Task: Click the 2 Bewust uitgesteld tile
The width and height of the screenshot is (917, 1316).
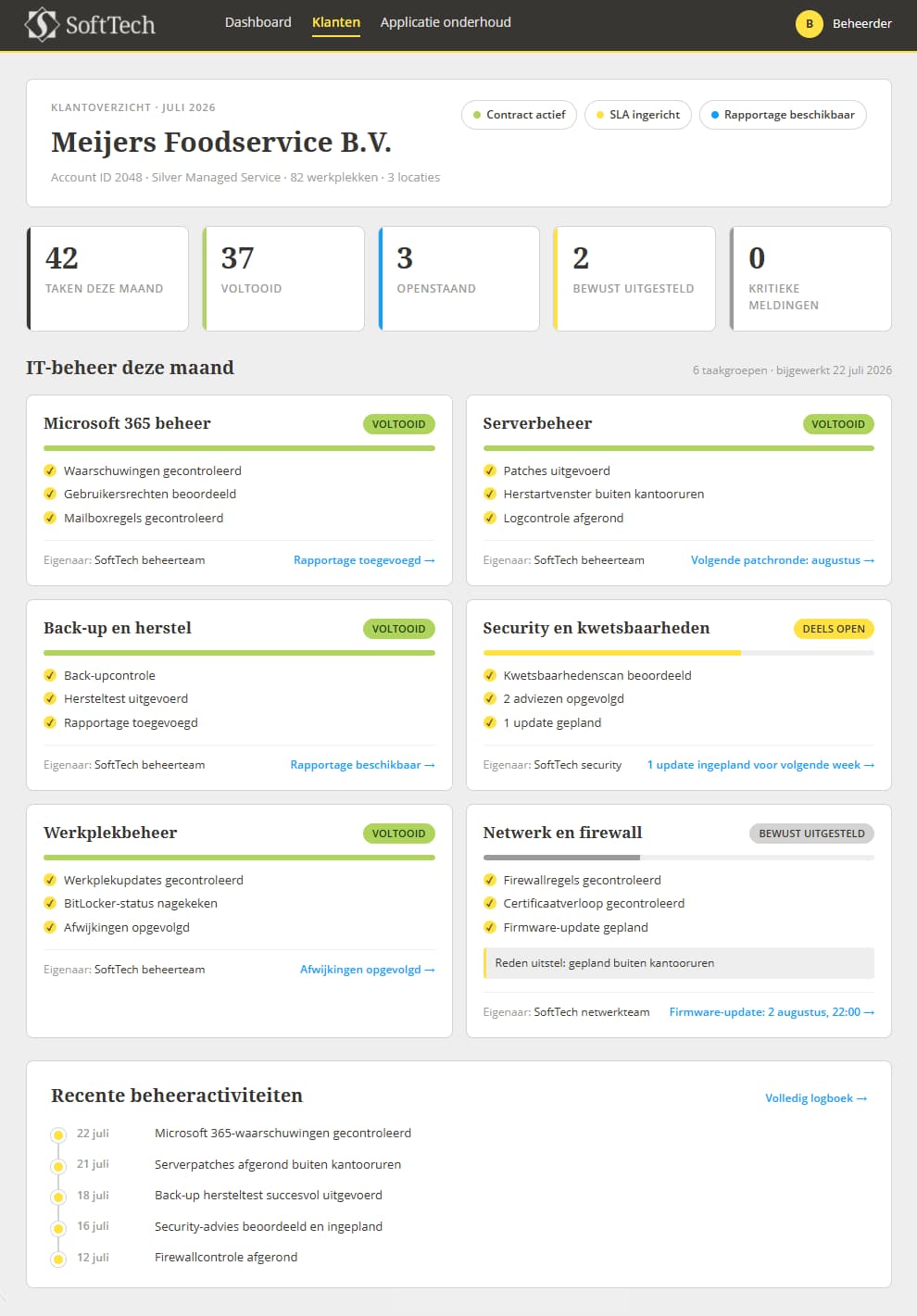Action: 634,279
